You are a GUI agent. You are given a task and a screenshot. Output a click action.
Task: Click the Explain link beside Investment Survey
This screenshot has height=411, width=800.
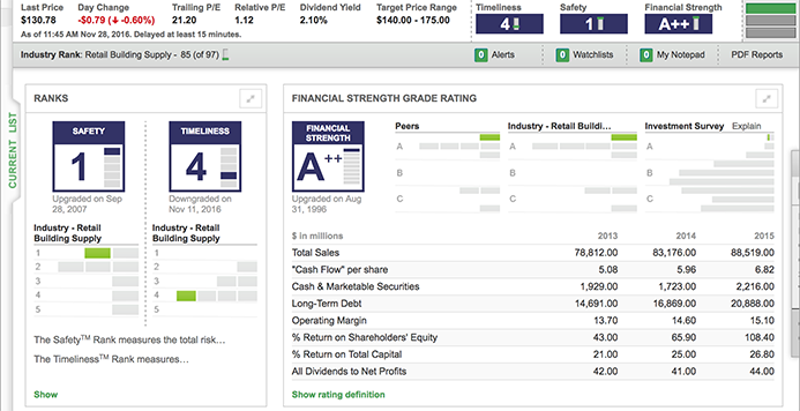[x=745, y=127]
